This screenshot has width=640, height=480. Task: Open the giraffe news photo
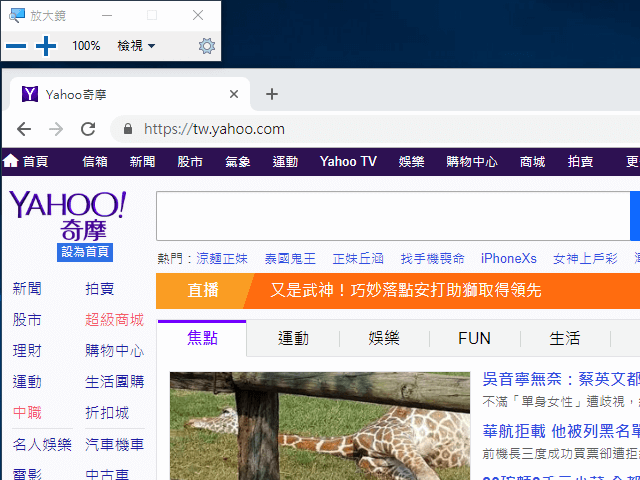coord(320,426)
